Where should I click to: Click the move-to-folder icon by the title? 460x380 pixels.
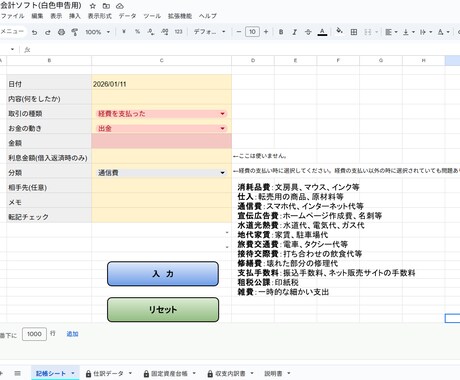pos(106,6)
